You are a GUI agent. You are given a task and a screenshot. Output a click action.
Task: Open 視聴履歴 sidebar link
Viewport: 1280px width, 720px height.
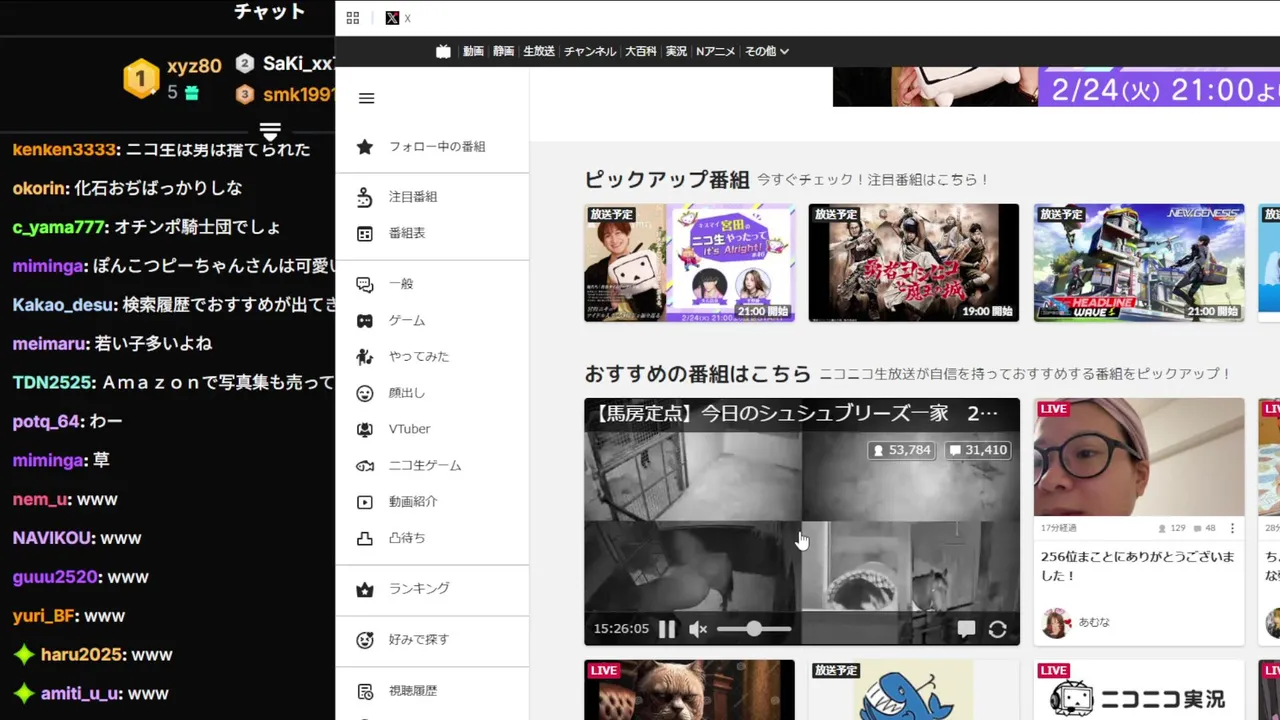coord(413,691)
